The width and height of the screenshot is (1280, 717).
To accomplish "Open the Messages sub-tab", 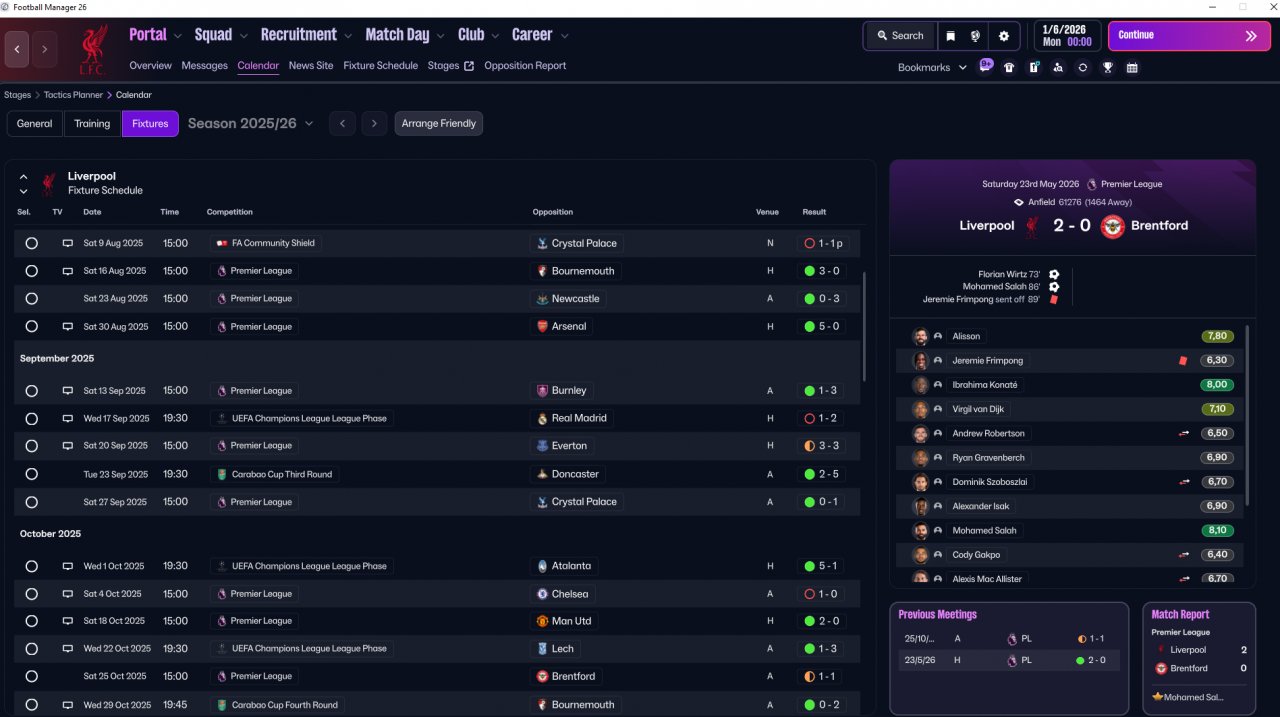I will pyautogui.click(x=204, y=66).
